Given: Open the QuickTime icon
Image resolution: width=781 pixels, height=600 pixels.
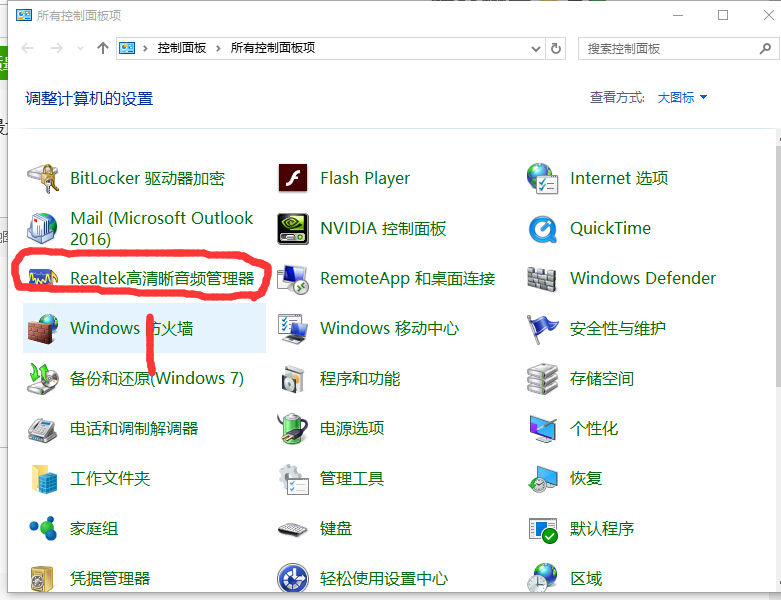Looking at the screenshot, I should coord(542,229).
